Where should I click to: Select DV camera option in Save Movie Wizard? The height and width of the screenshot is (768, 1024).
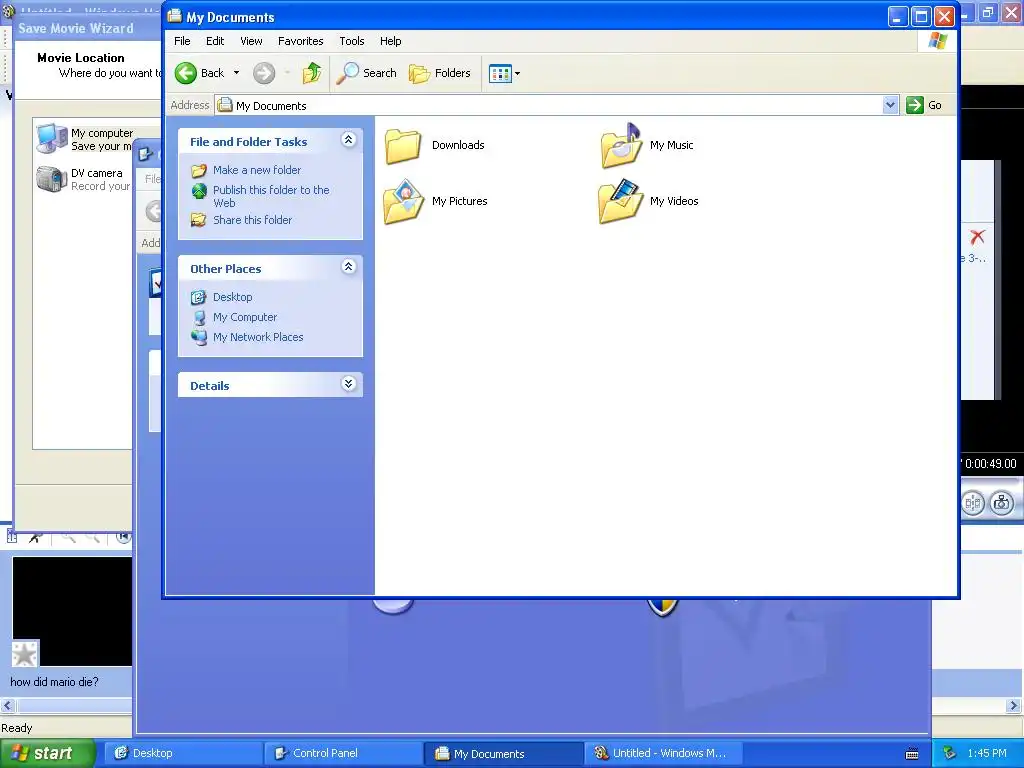click(x=84, y=180)
